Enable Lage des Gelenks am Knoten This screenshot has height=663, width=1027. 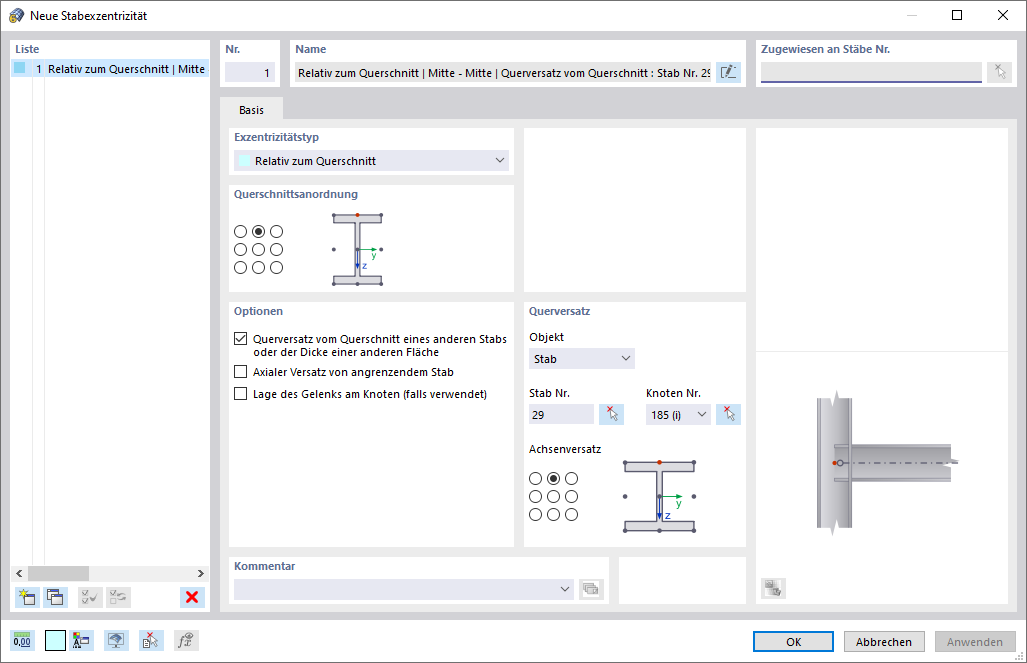pos(240,394)
